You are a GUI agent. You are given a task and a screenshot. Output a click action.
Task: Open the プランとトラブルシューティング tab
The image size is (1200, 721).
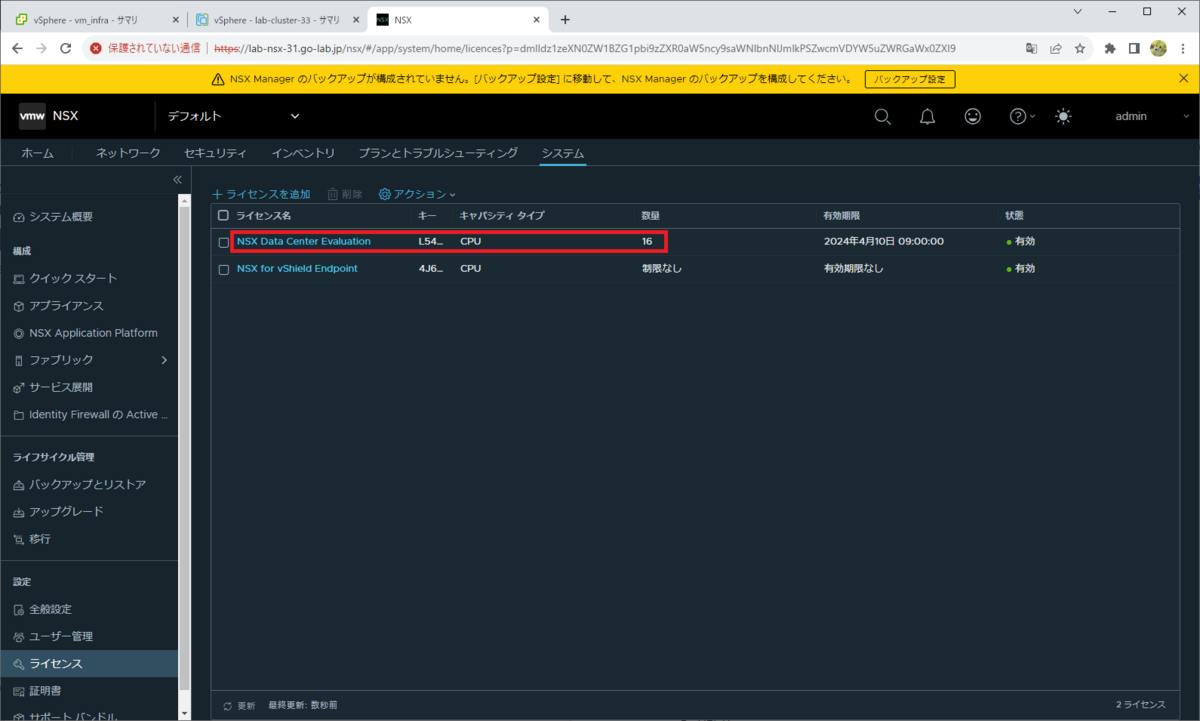point(438,153)
